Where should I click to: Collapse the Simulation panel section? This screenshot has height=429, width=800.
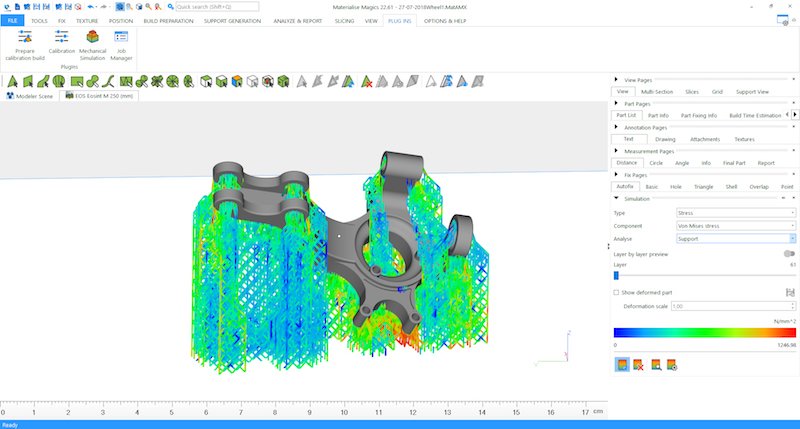click(616, 198)
